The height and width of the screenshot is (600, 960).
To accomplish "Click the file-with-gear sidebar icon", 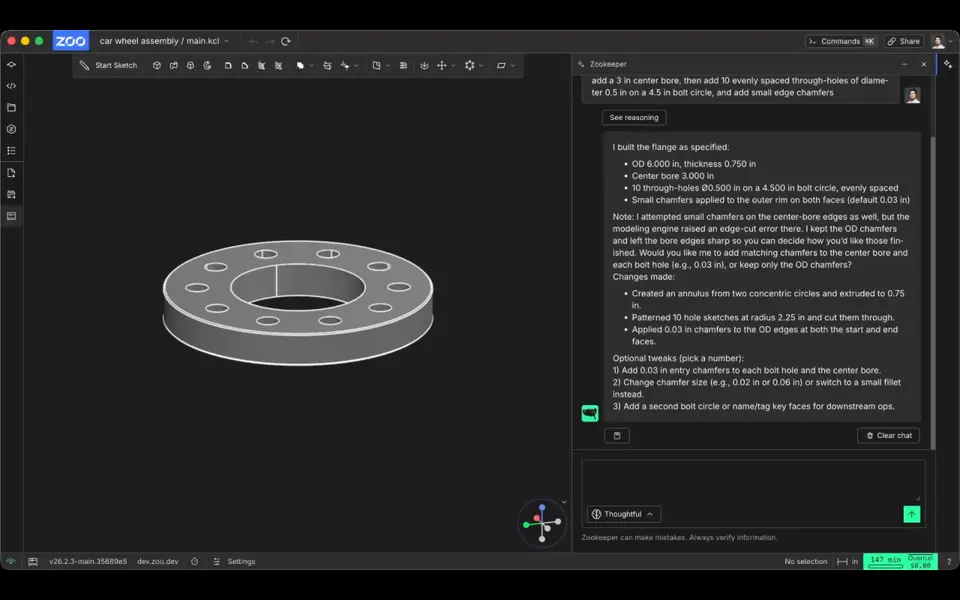I will (11, 195).
